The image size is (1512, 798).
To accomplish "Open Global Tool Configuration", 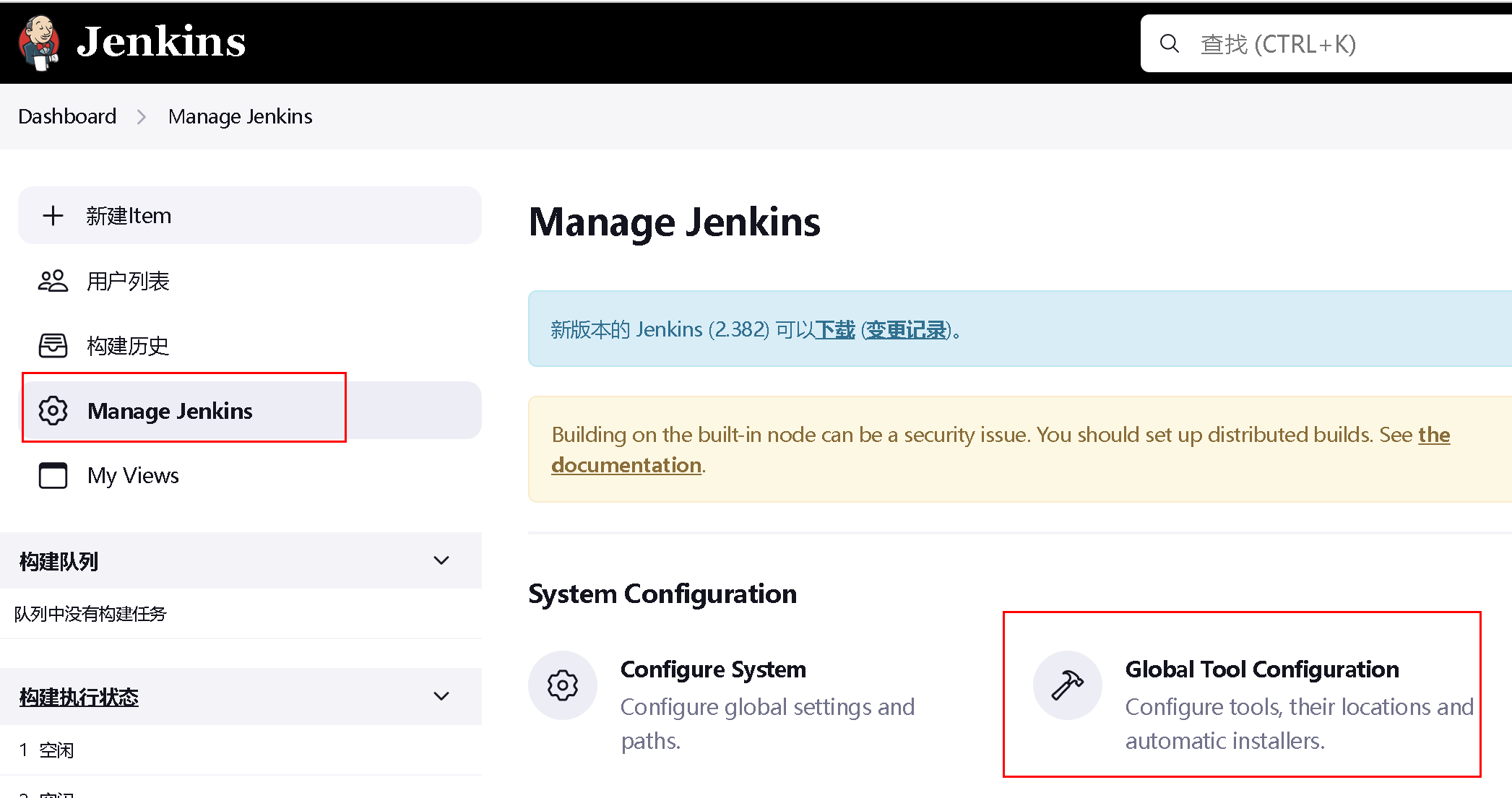I will point(1262,669).
